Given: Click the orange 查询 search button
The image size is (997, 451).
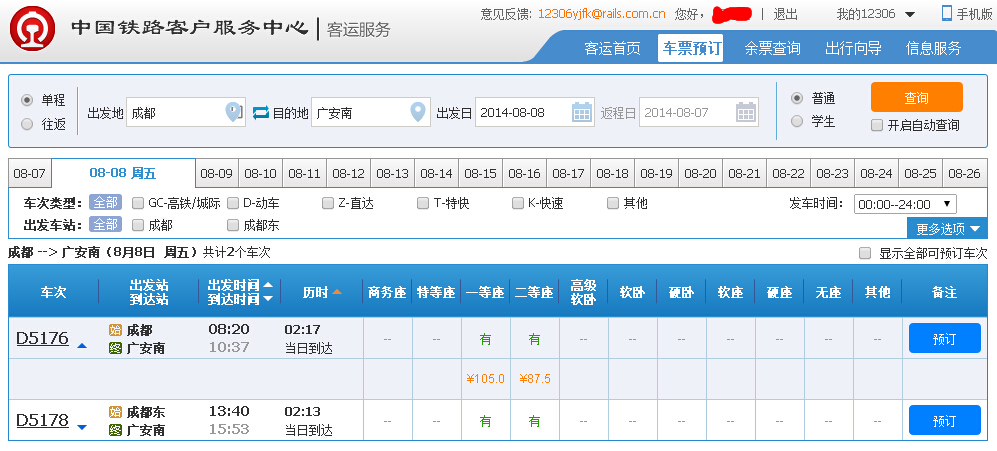Looking at the screenshot, I should 916,98.
